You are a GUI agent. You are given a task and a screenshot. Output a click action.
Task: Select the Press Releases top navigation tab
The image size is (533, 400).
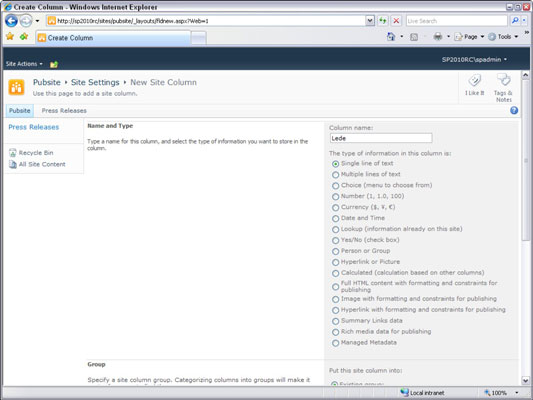click(64, 110)
